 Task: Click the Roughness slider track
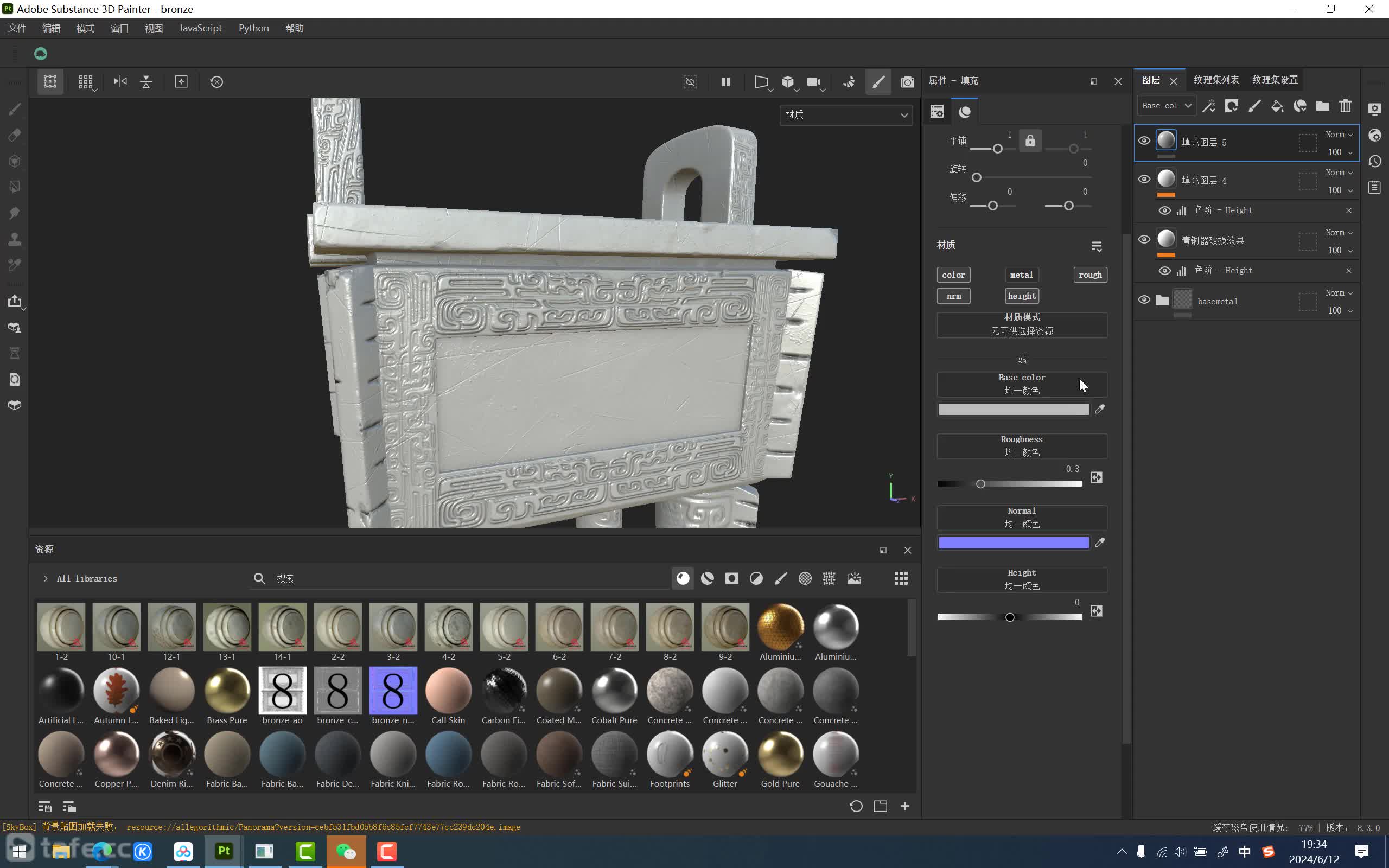click(1010, 484)
